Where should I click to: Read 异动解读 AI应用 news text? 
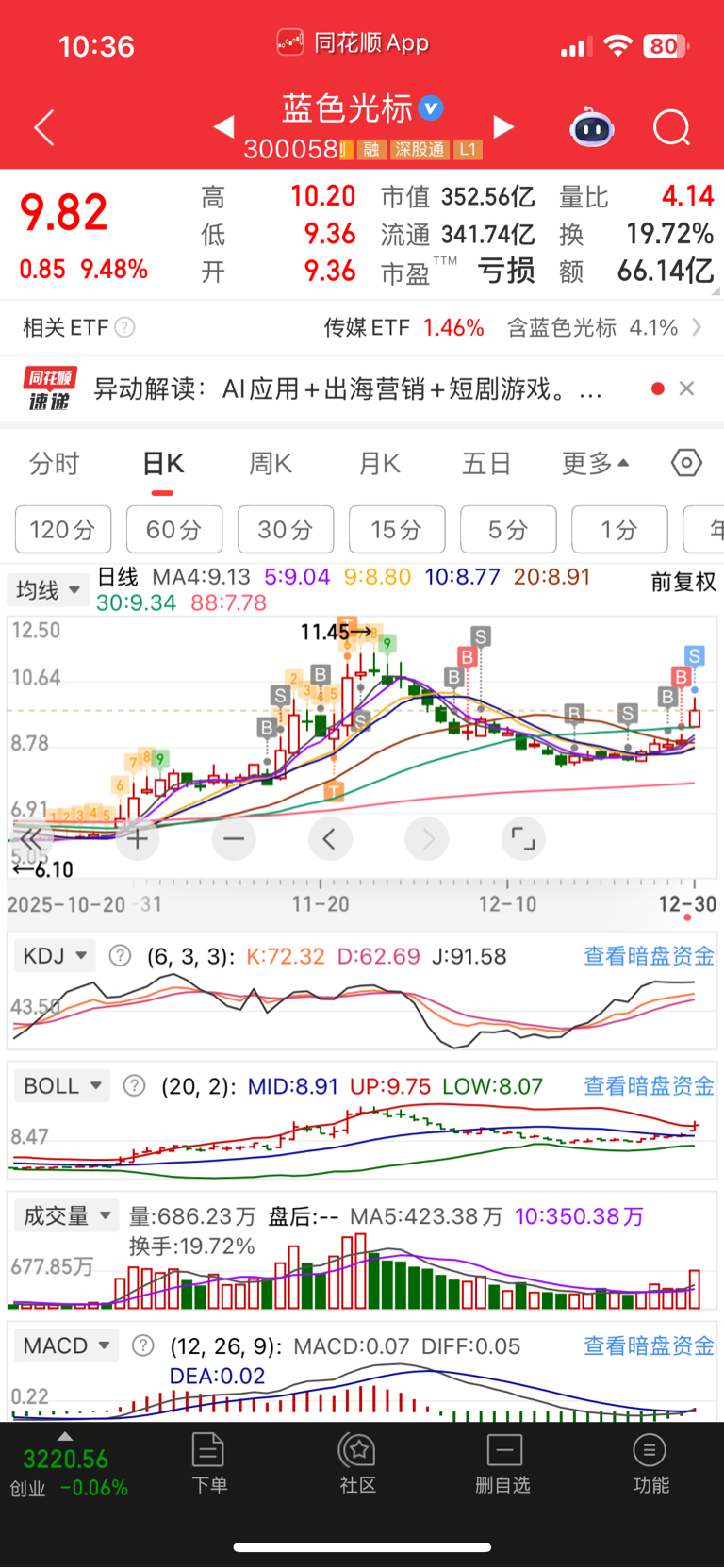tap(347, 388)
